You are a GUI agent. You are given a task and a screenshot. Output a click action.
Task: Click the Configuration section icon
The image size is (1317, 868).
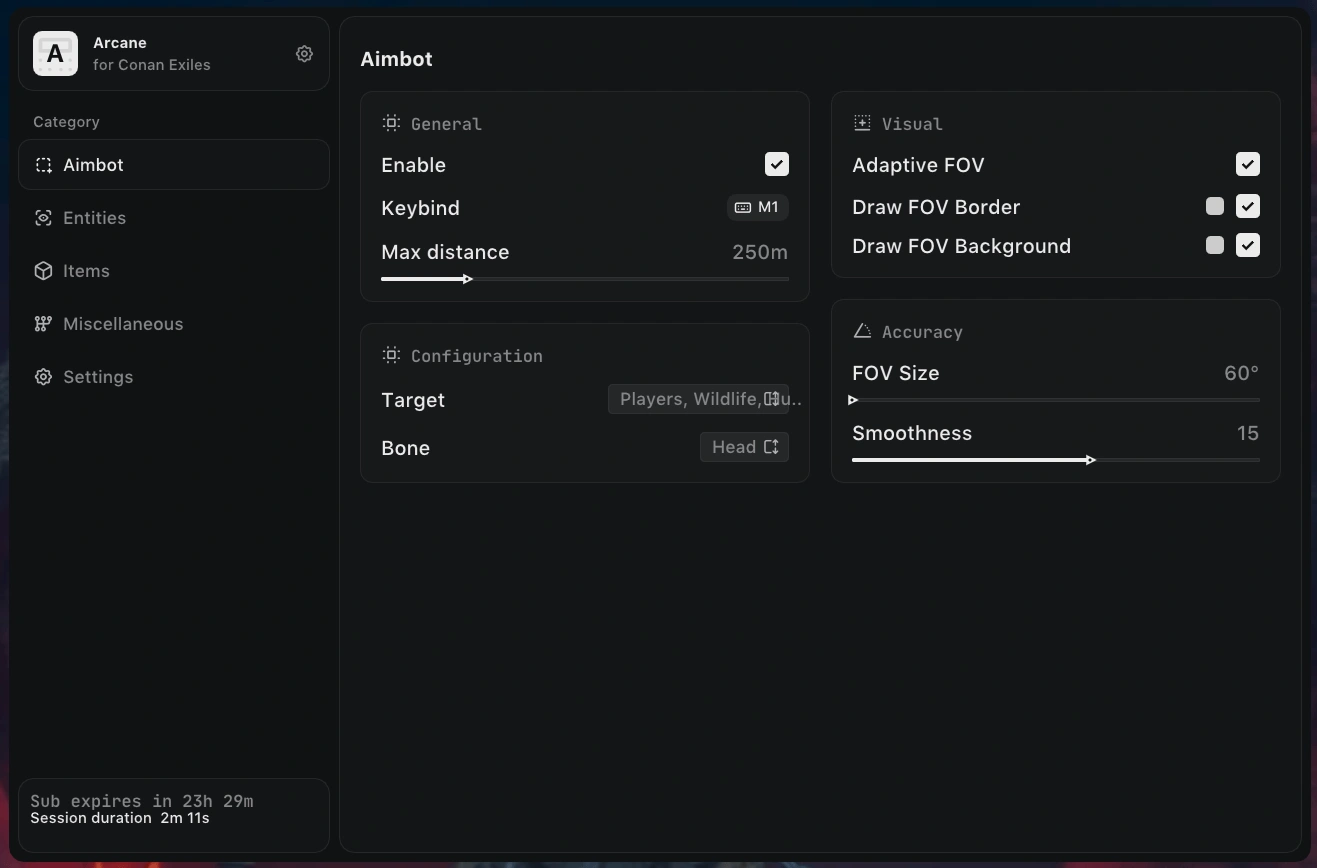[x=391, y=355]
